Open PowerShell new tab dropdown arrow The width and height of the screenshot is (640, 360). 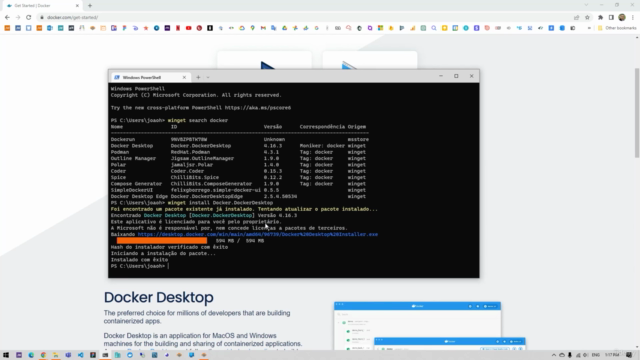point(208,77)
